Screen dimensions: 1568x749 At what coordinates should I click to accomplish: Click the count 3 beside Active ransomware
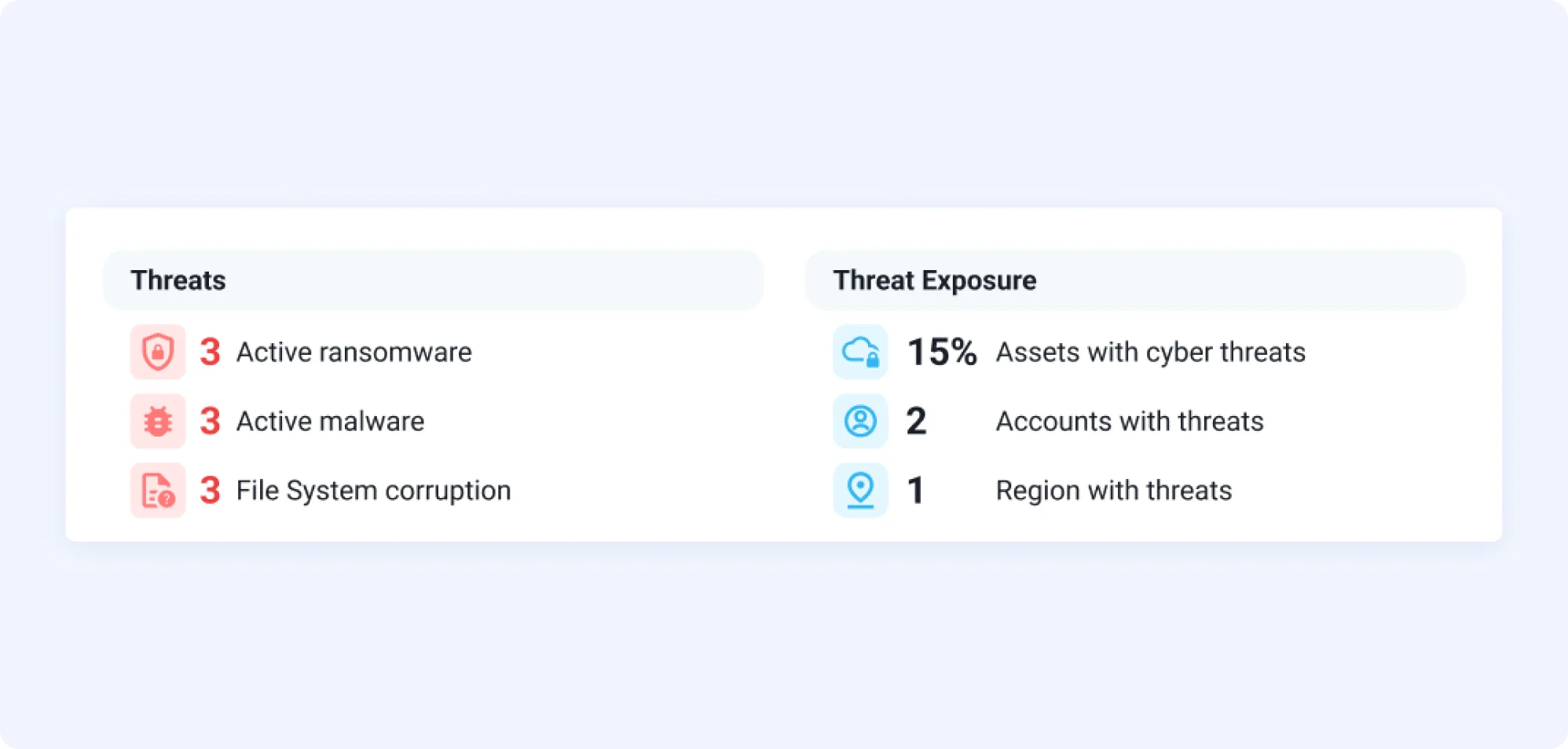pyautogui.click(x=210, y=352)
